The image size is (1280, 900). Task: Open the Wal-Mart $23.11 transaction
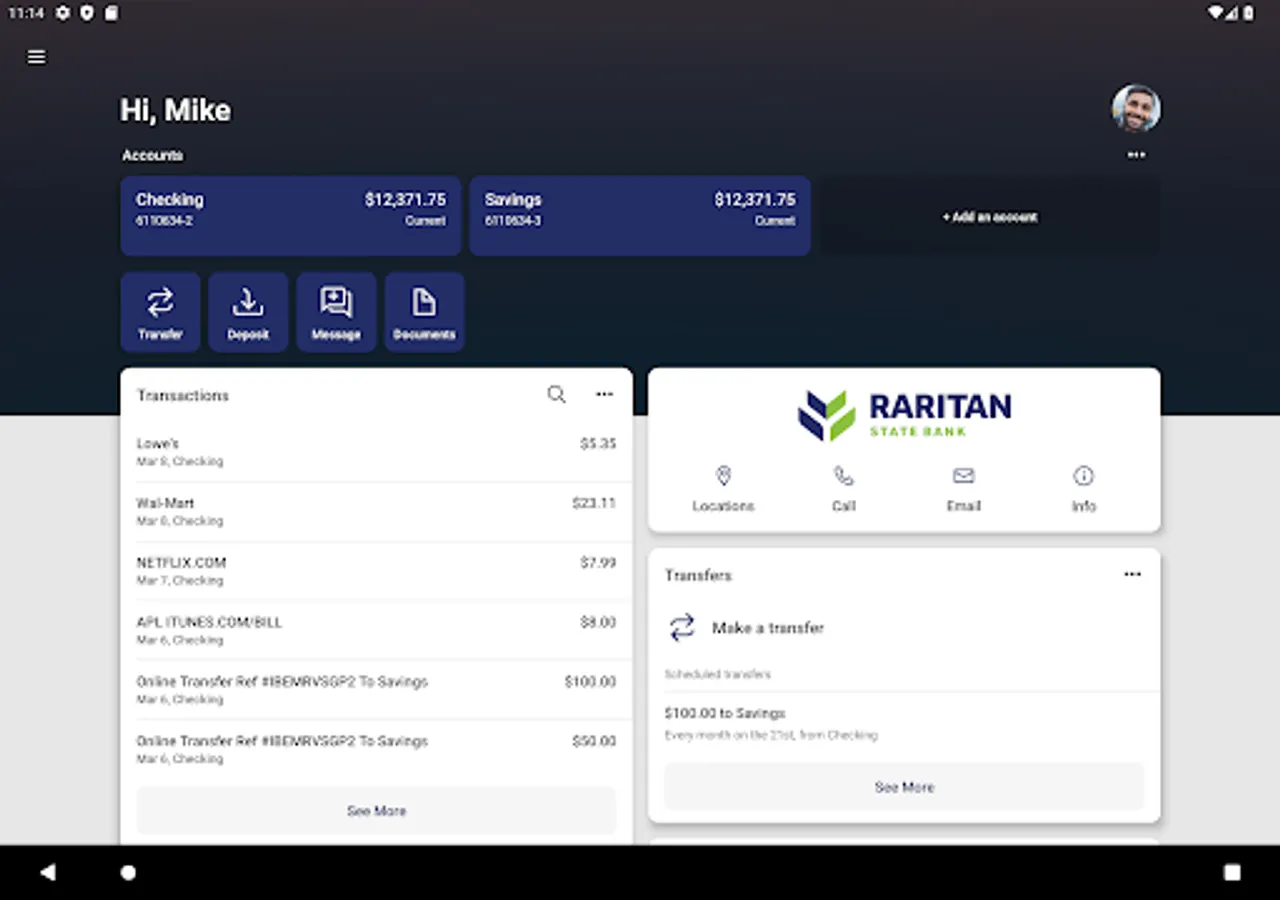[x=376, y=512]
